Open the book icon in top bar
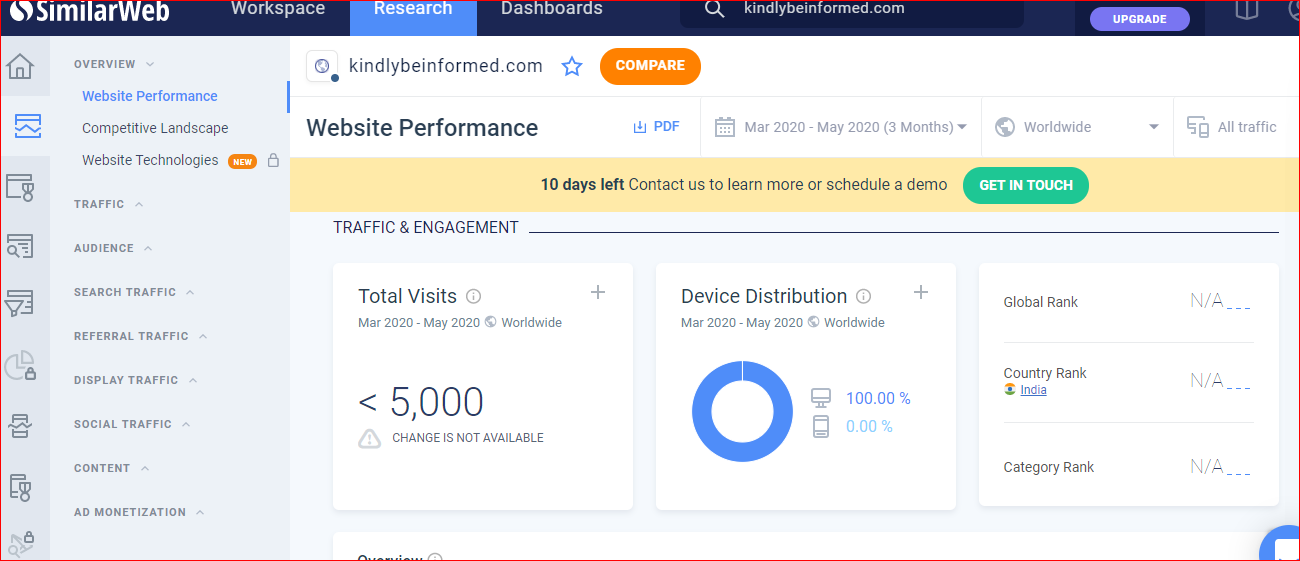This screenshot has height=561, width=1300. point(1246,10)
